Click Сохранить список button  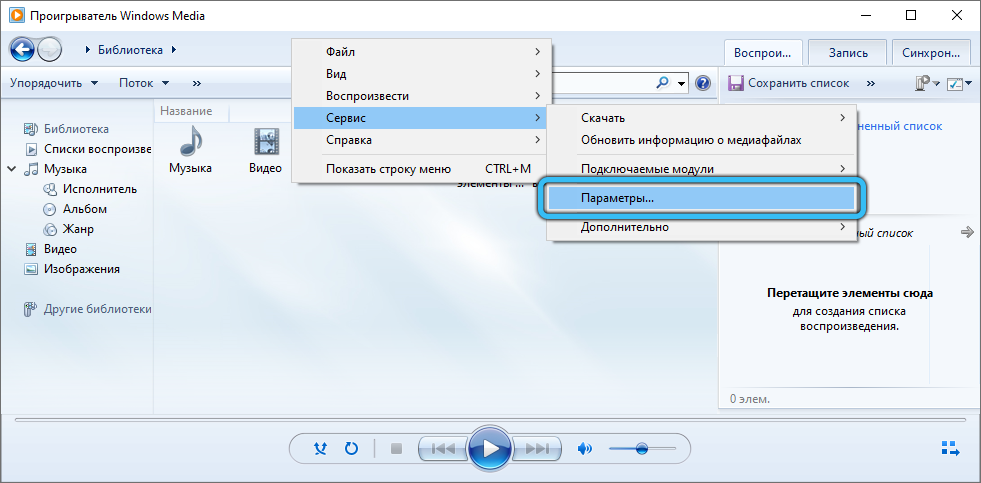788,83
